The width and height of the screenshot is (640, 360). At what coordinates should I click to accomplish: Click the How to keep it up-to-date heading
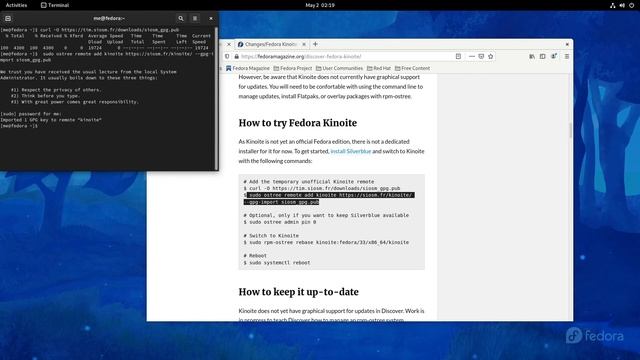[298, 292]
